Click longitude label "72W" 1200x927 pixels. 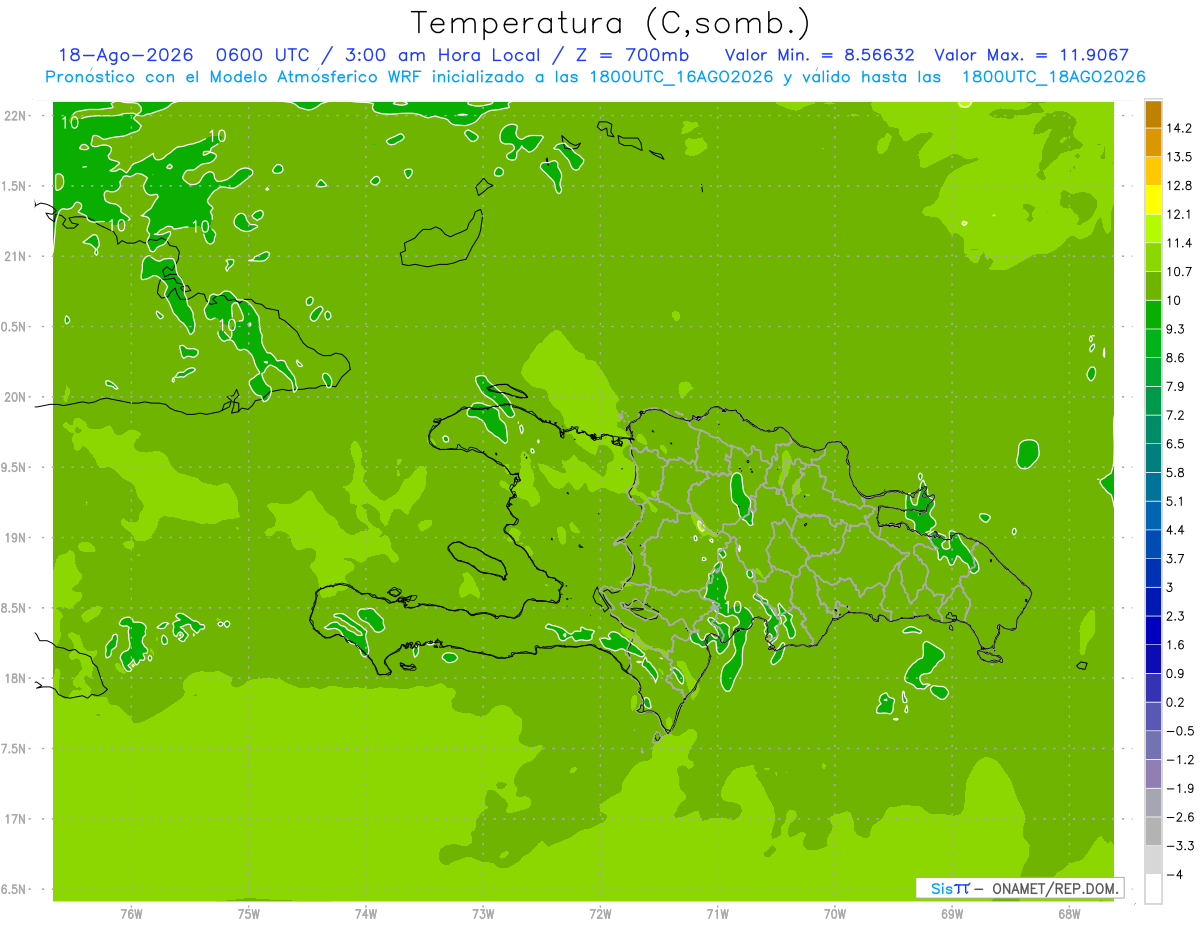[600, 914]
